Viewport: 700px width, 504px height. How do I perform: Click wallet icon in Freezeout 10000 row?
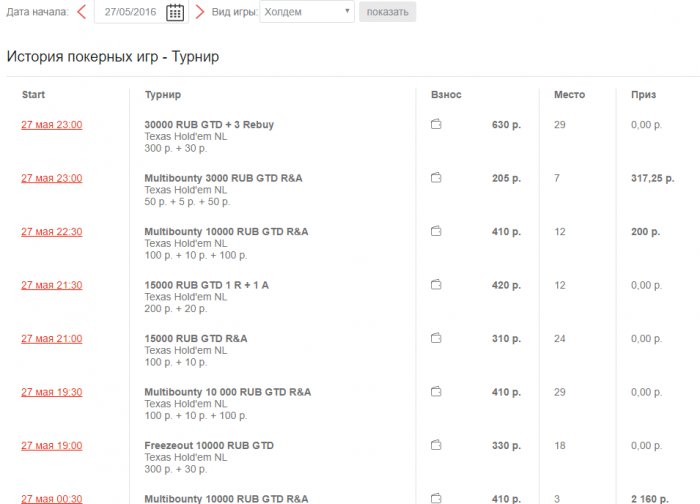(x=436, y=445)
